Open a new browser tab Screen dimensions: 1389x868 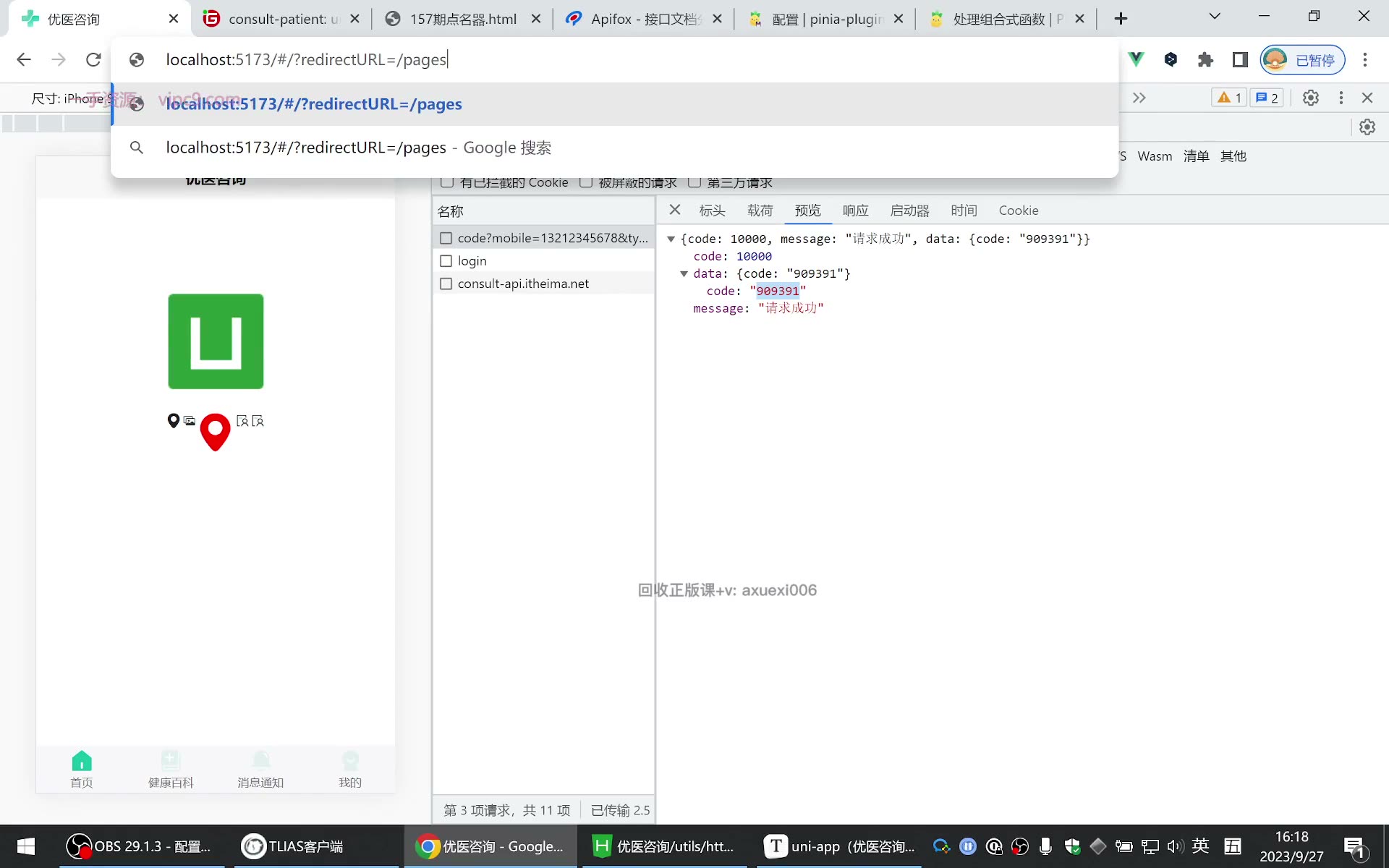[1121, 19]
